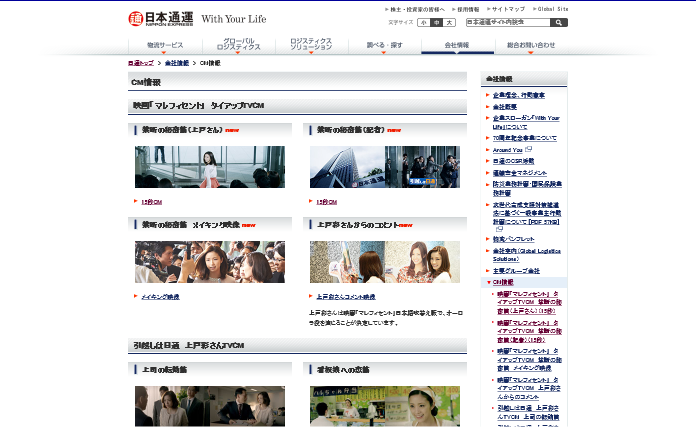Open thumbnail of woman in orange skirt
Image resolution: width=696 pixels, height=427 pixels.
click(210, 167)
